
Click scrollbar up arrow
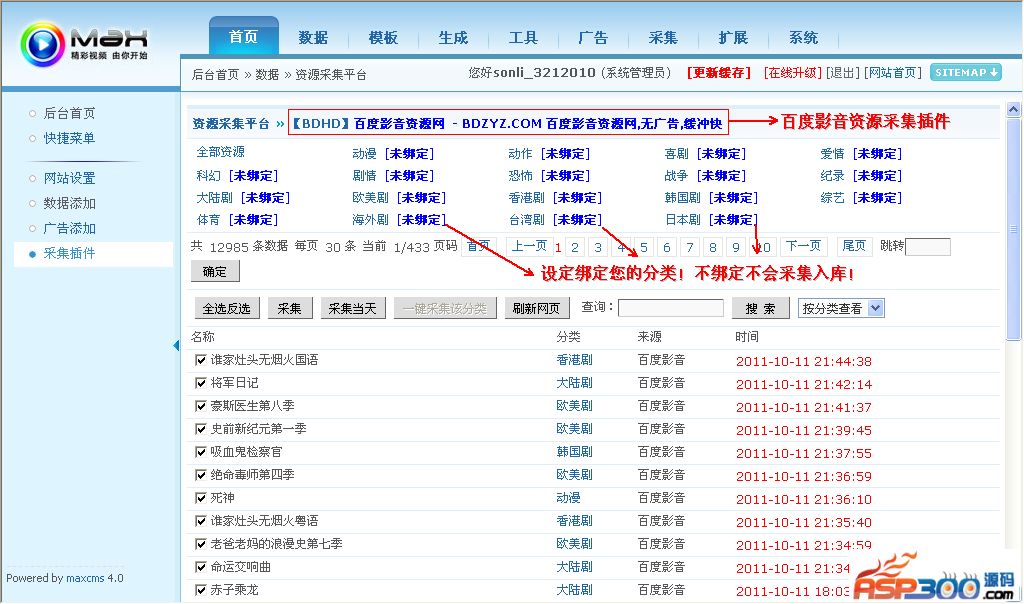(1013, 110)
